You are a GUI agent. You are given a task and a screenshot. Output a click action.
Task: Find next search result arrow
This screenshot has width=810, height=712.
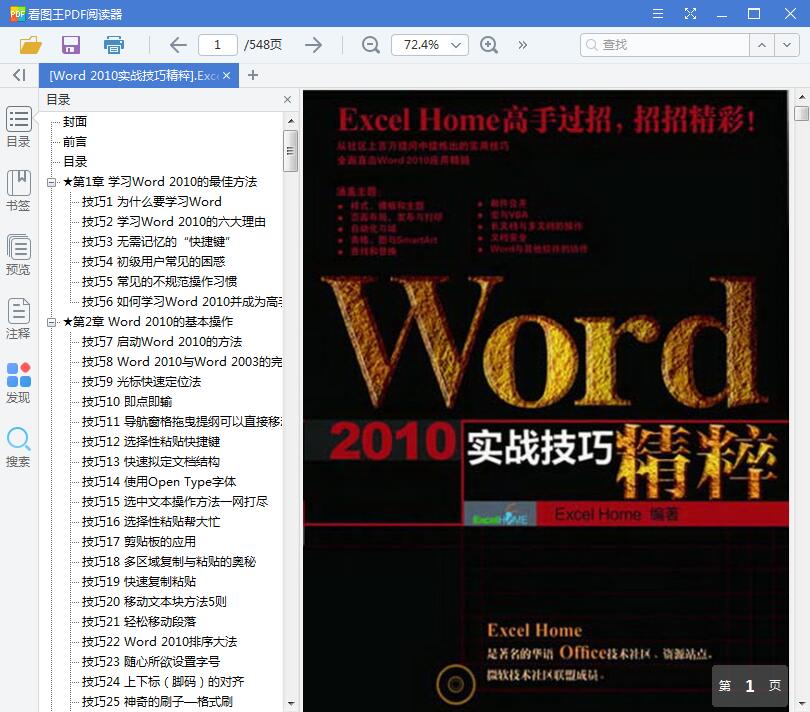[786, 45]
